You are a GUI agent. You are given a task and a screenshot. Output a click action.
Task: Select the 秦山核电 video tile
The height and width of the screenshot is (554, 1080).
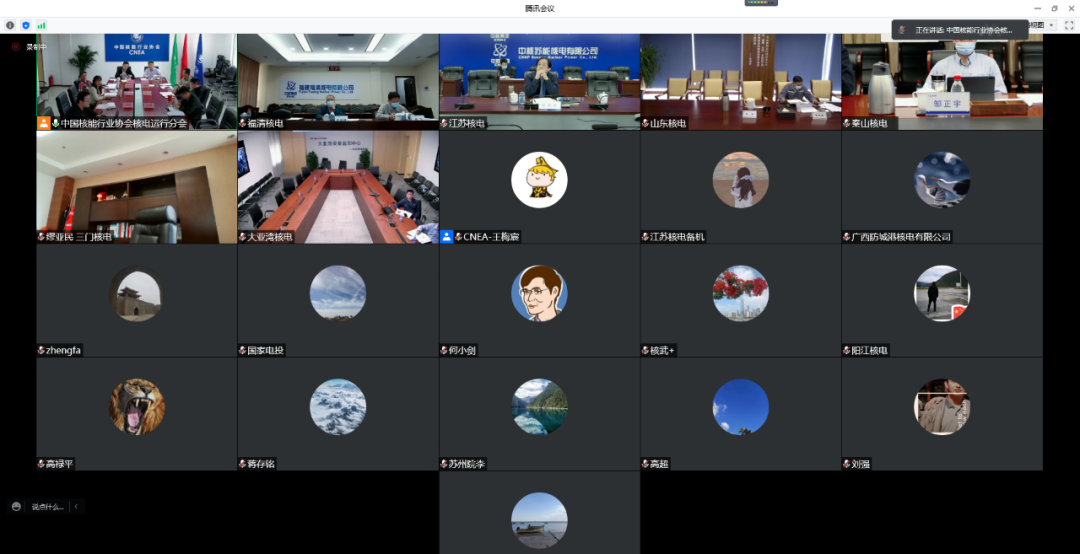pos(942,80)
